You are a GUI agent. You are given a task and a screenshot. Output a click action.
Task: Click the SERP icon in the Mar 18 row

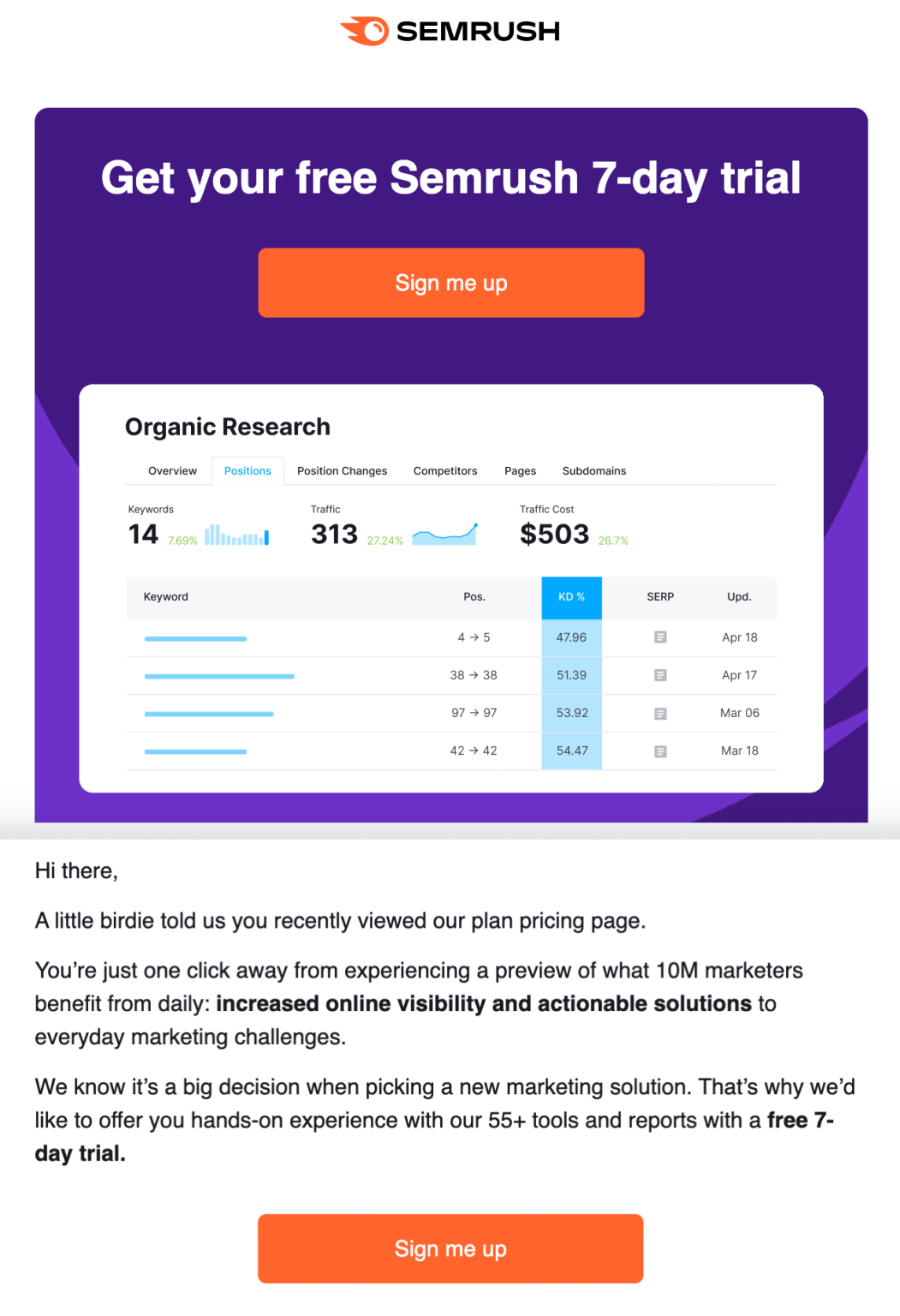(x=660, y=750)
